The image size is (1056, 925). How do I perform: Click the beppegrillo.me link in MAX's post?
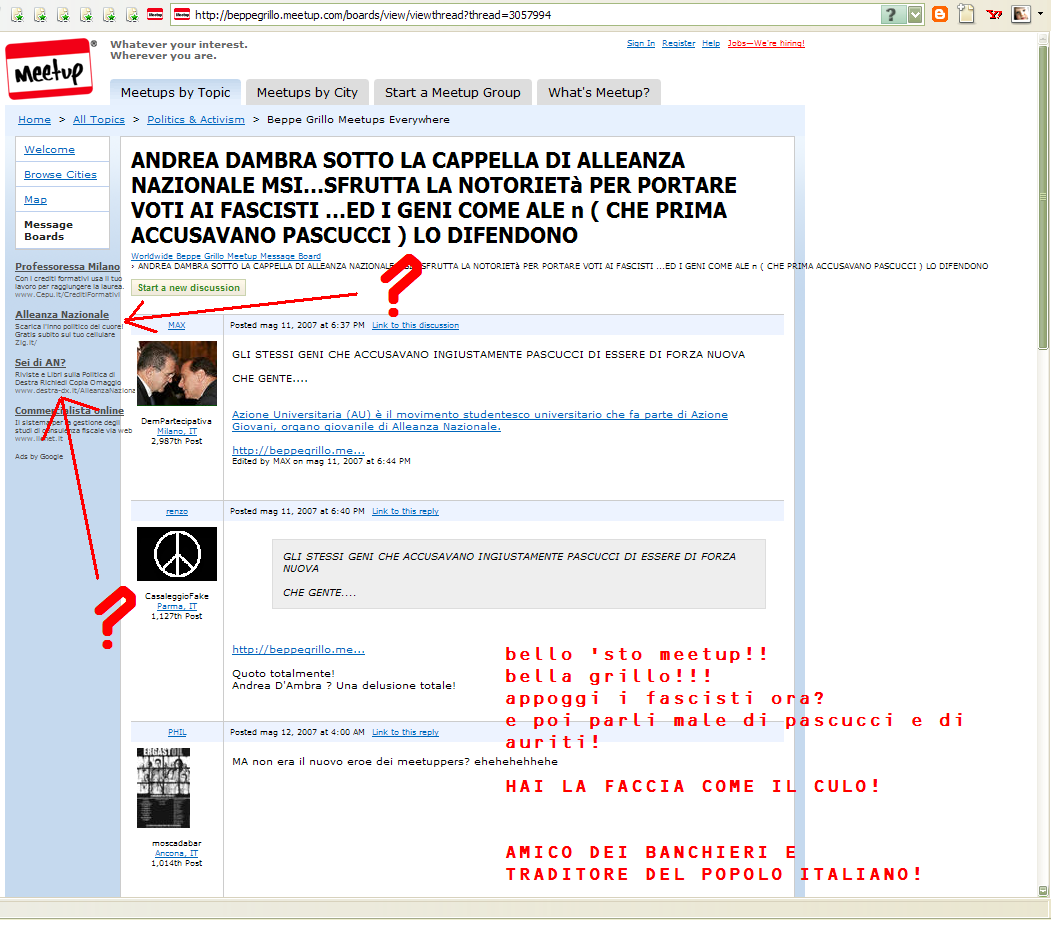tap(298, 450)
